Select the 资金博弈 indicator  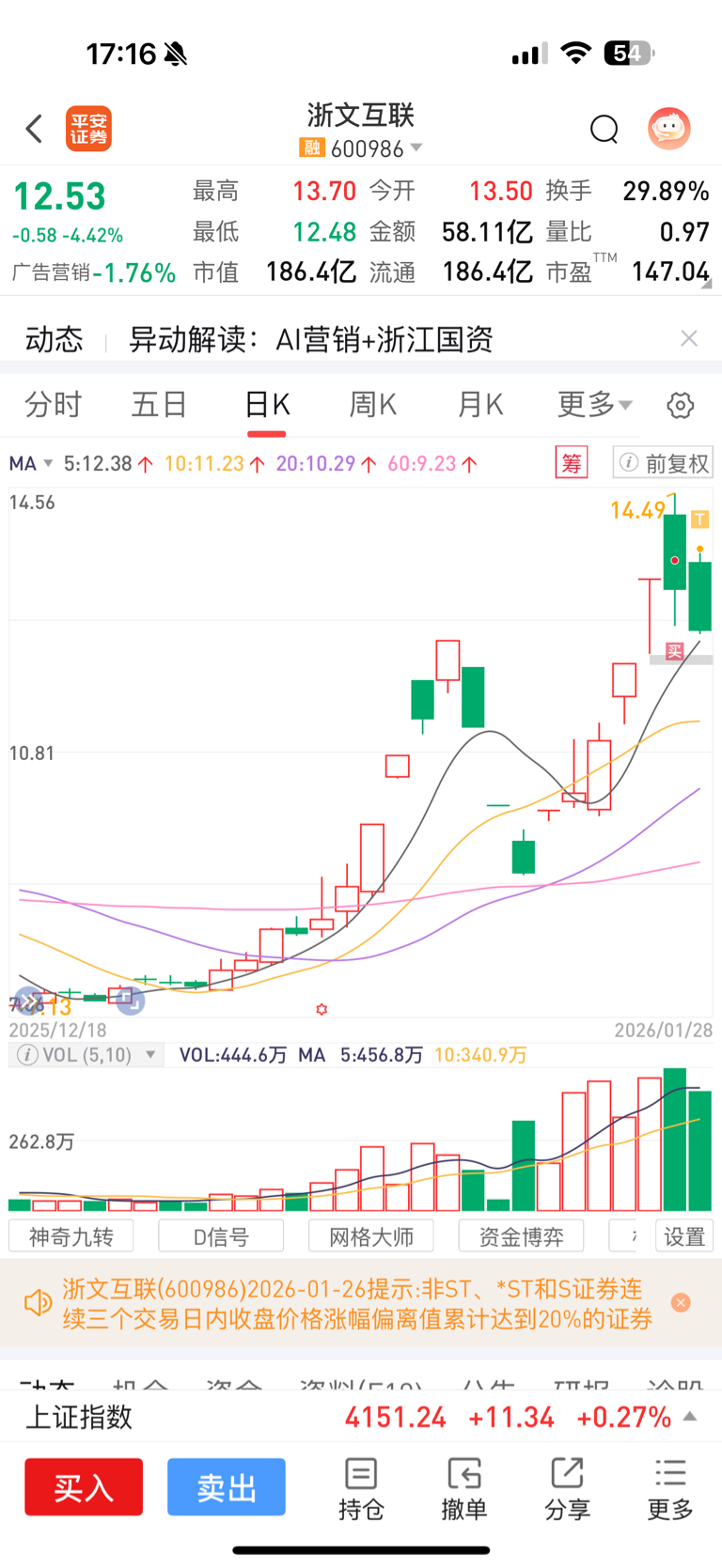coord(521,1236)
